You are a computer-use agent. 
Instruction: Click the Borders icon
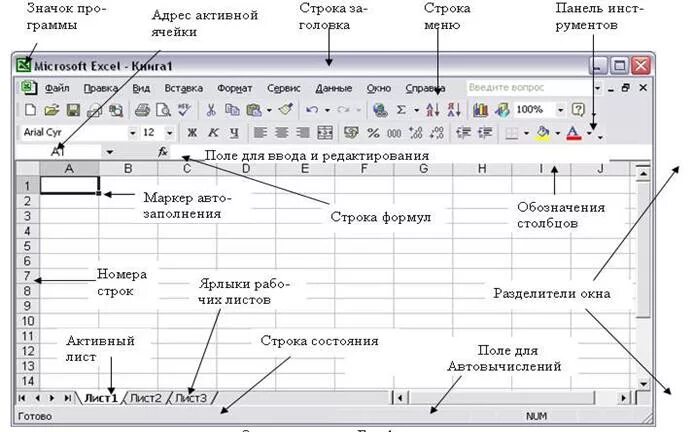click(x=512, y=133)
